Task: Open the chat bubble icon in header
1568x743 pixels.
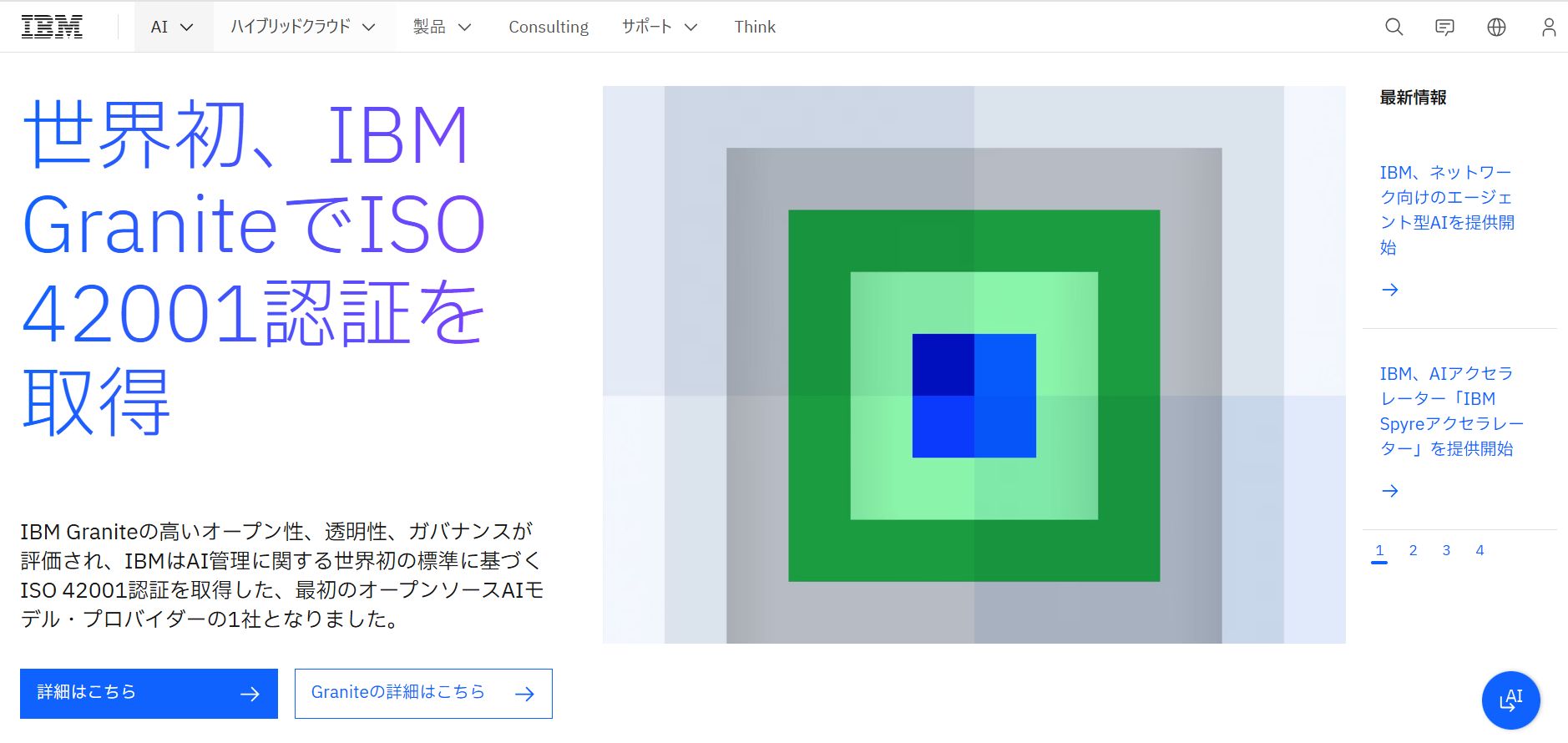Action: click(1444, 27)
